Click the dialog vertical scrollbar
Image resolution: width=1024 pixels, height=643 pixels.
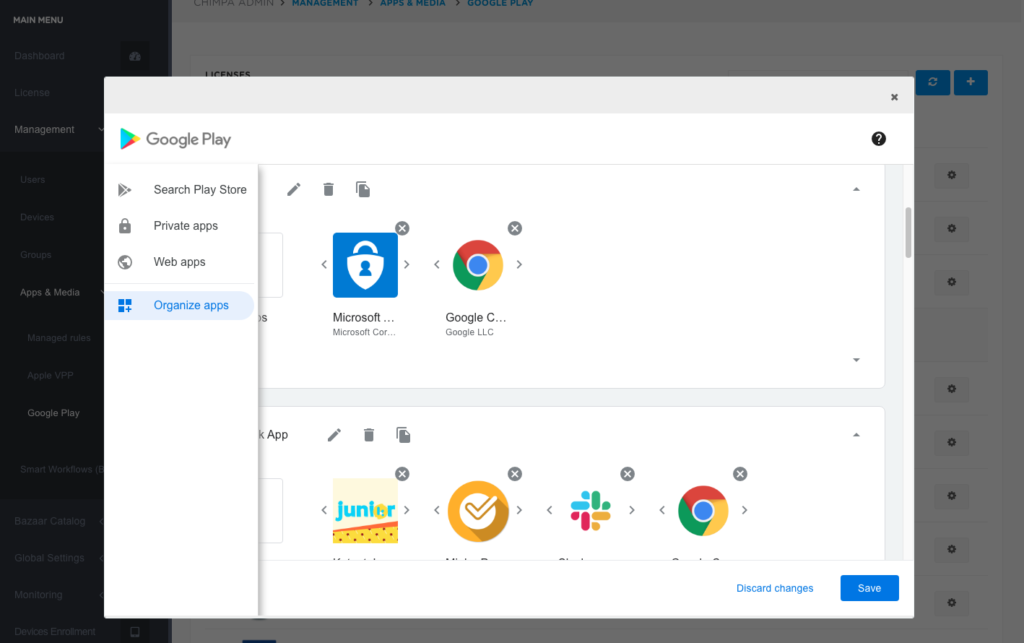(908, 232)
